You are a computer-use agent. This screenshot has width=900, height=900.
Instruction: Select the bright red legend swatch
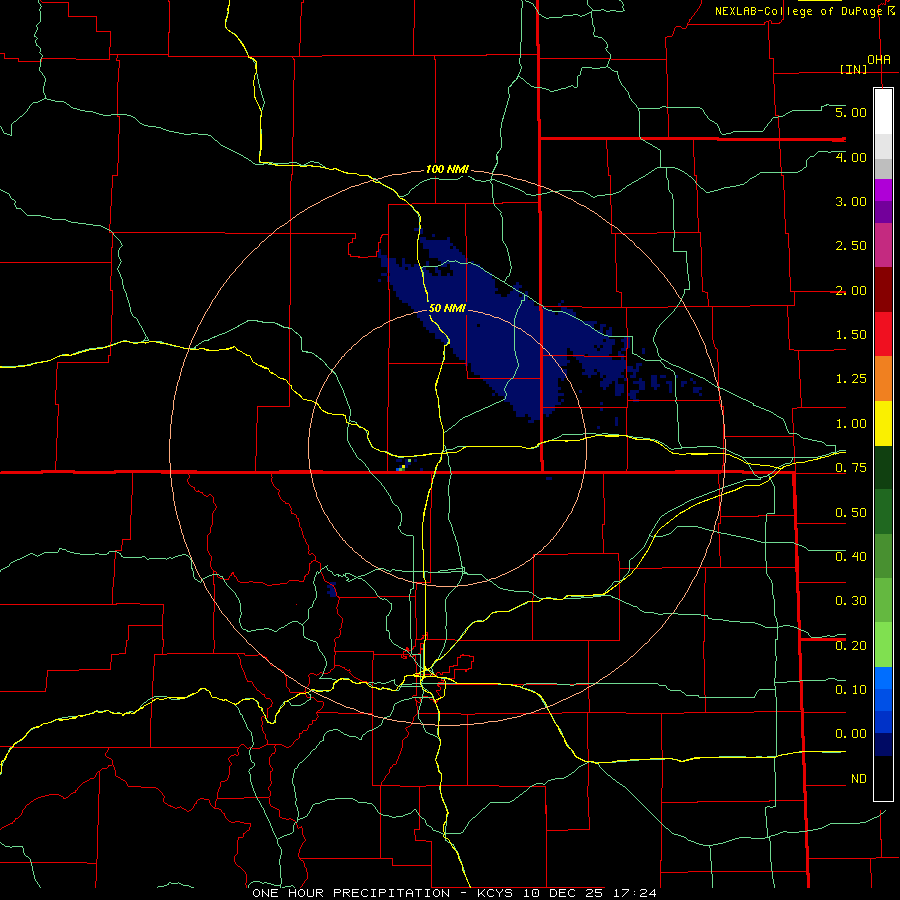pyautogui.click(x=883, y=334)
